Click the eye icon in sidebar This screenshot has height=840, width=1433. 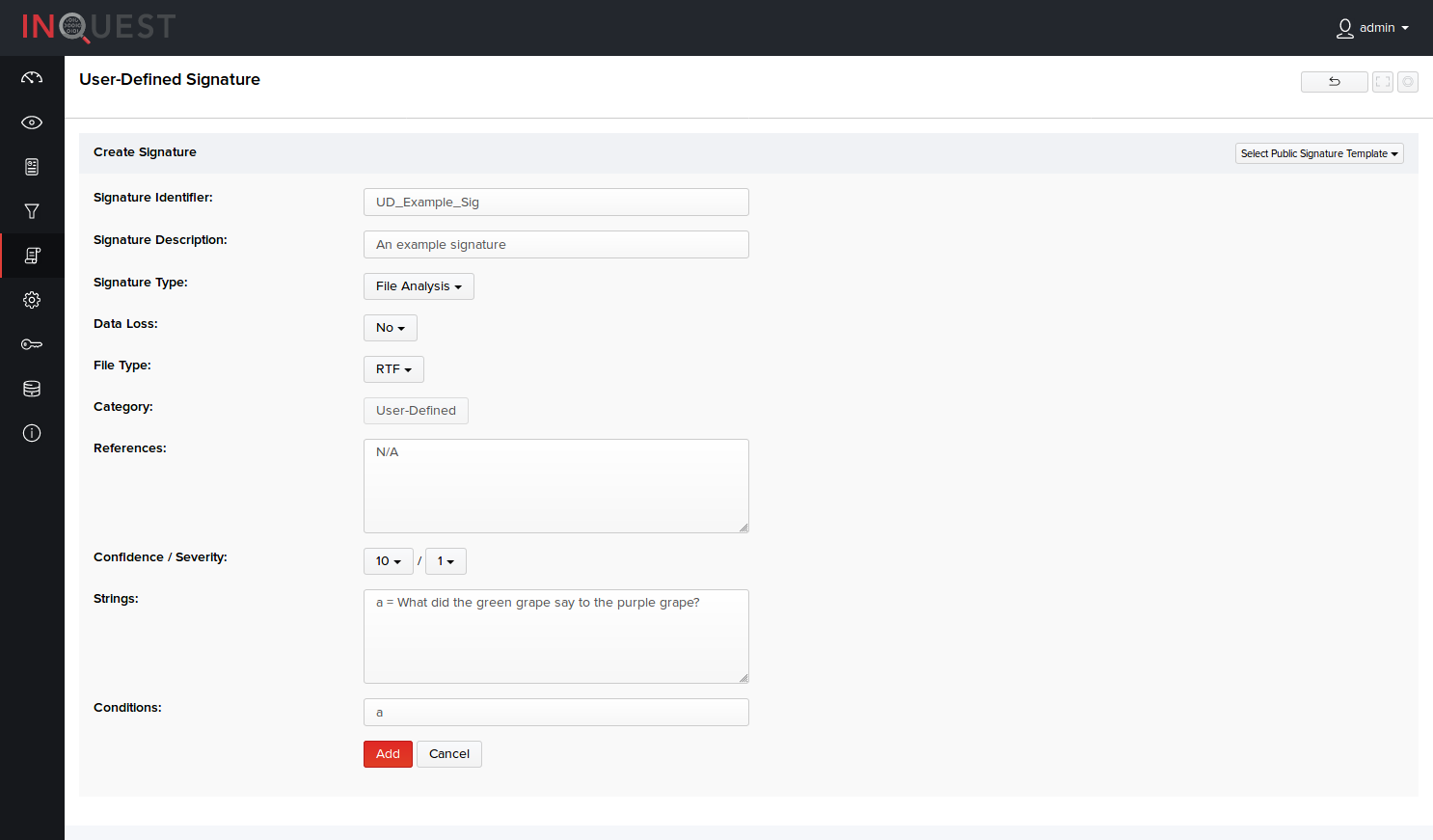tap(32, 122)
